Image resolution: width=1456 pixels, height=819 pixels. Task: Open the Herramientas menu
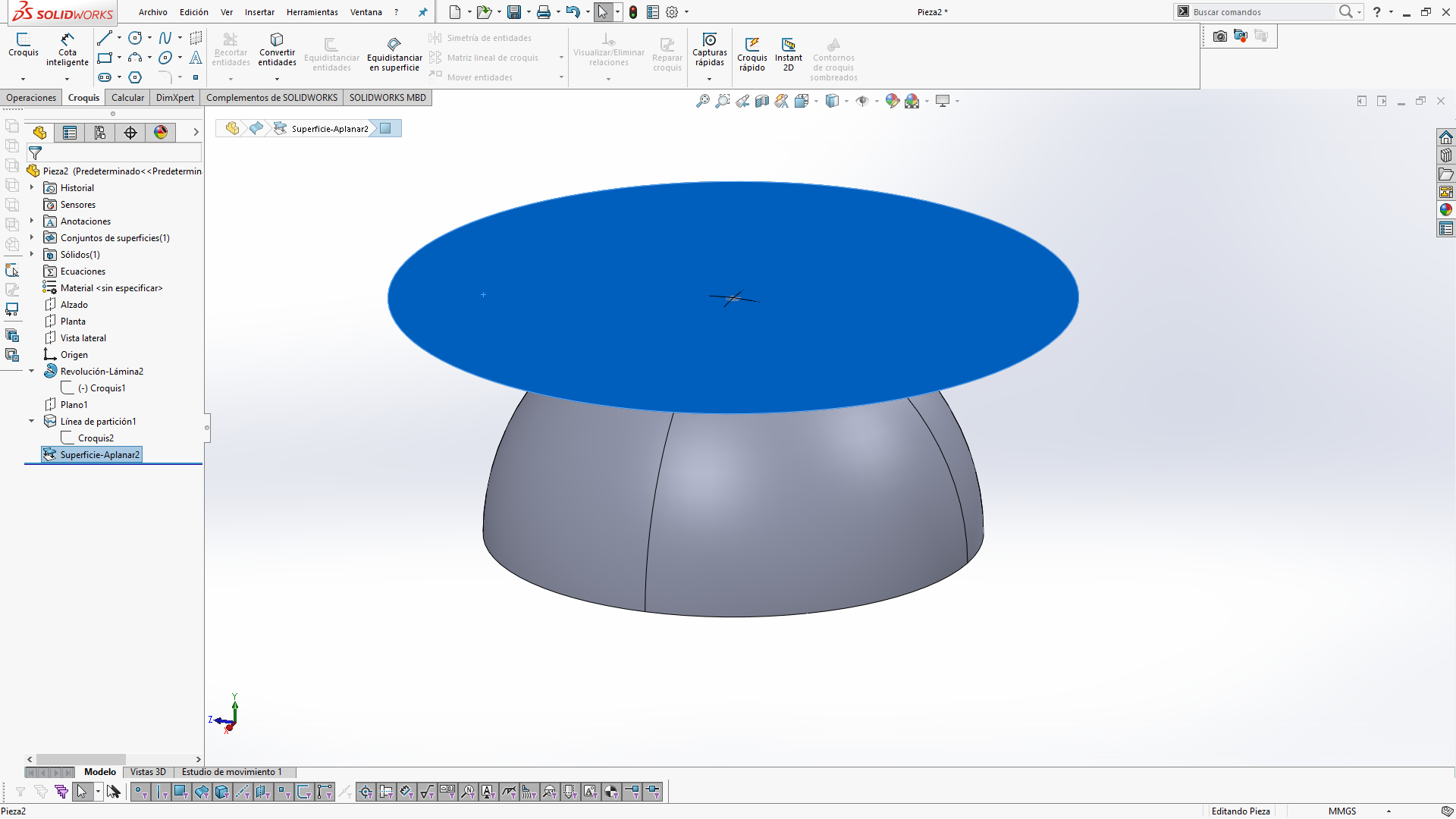tap(312, 12)
